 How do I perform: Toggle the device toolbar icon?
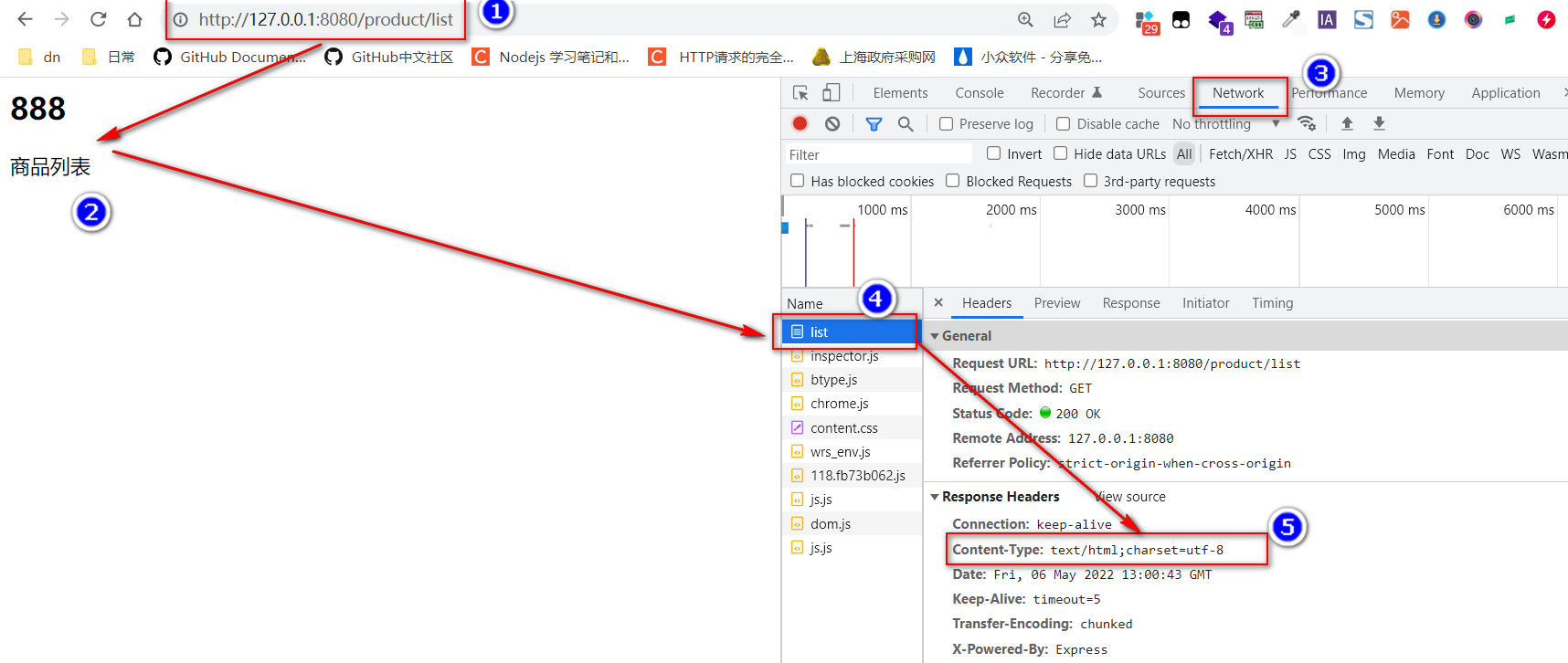[x=832, y=93]
